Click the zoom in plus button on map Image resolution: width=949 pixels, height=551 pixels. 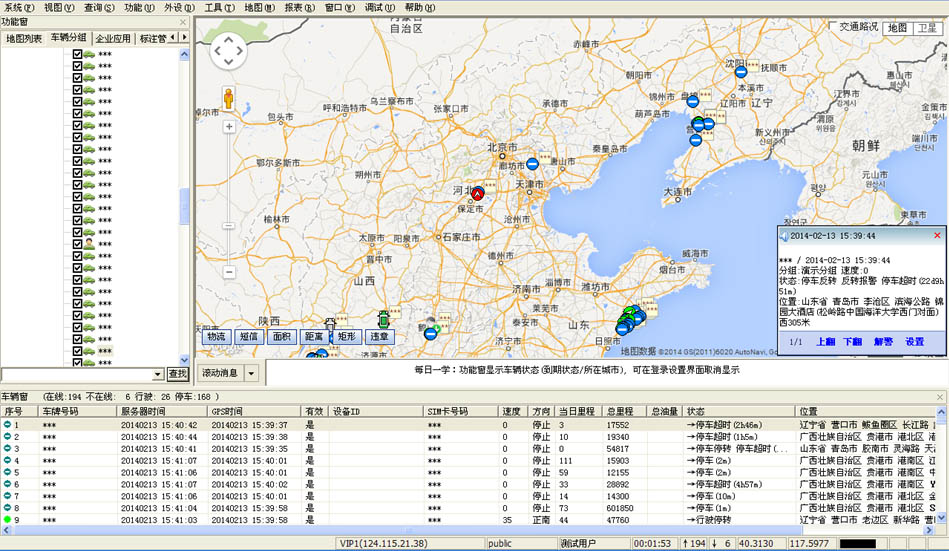tap(229, 127)
